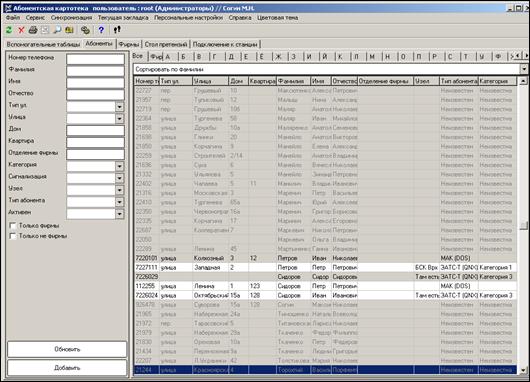Click the table's vertical scrollbar thumb
Image resolution: width=530 pixels, height=382 pixels.
pos(524,225)
